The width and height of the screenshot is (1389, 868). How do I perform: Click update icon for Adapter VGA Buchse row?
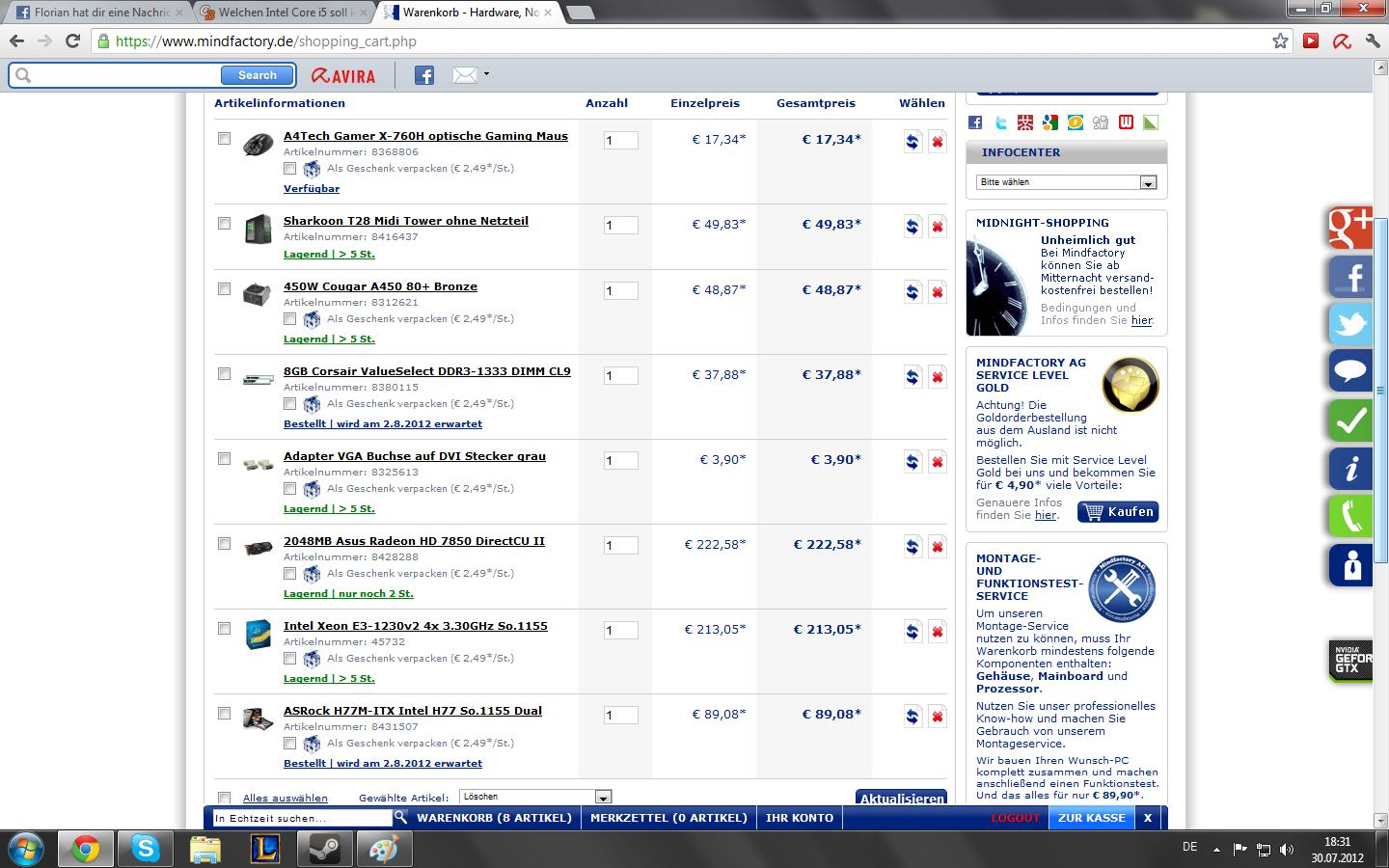point(912,462)
